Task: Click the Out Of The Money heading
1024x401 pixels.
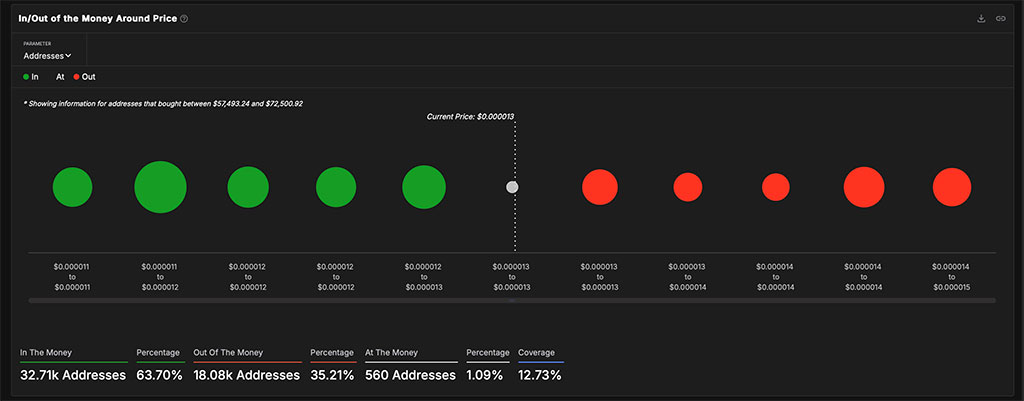Action: point(228,353)
